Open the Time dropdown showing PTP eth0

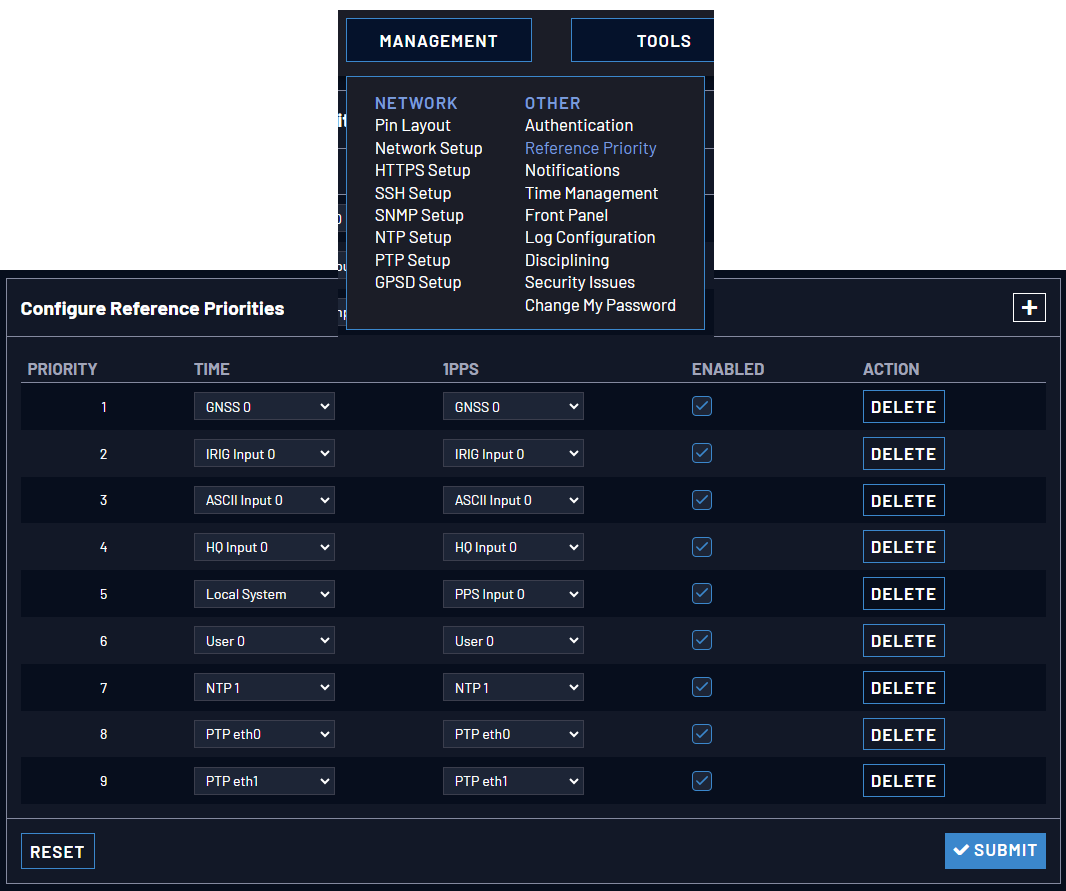264,734
